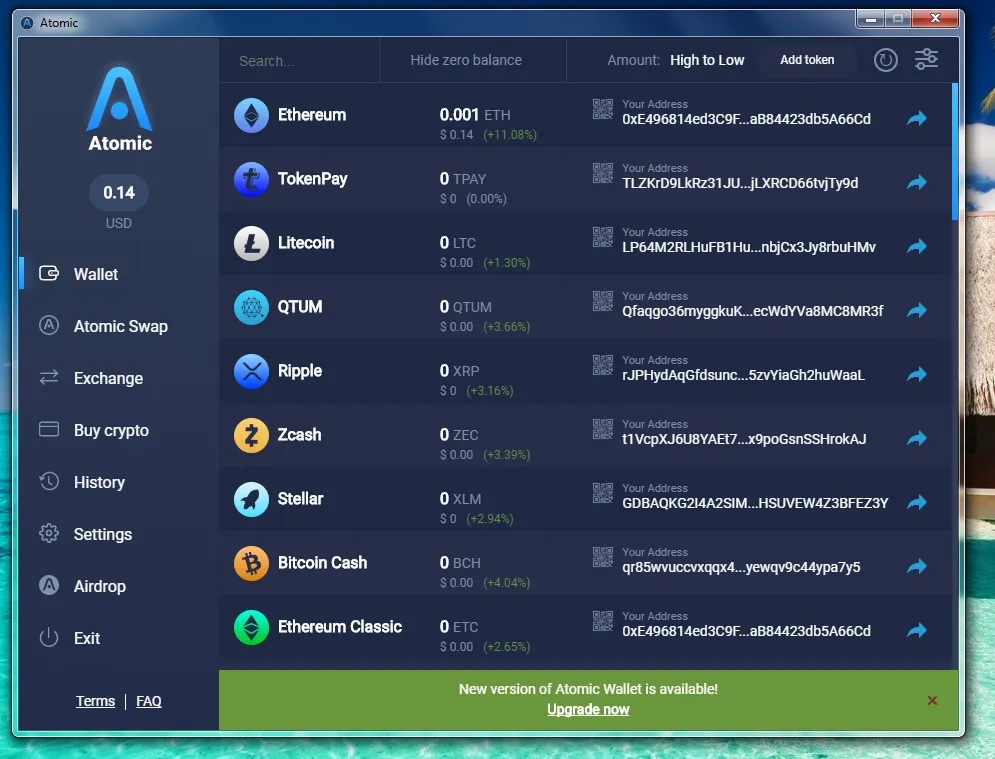Click the send arrow for Ripple

click(x=917, y=374)
